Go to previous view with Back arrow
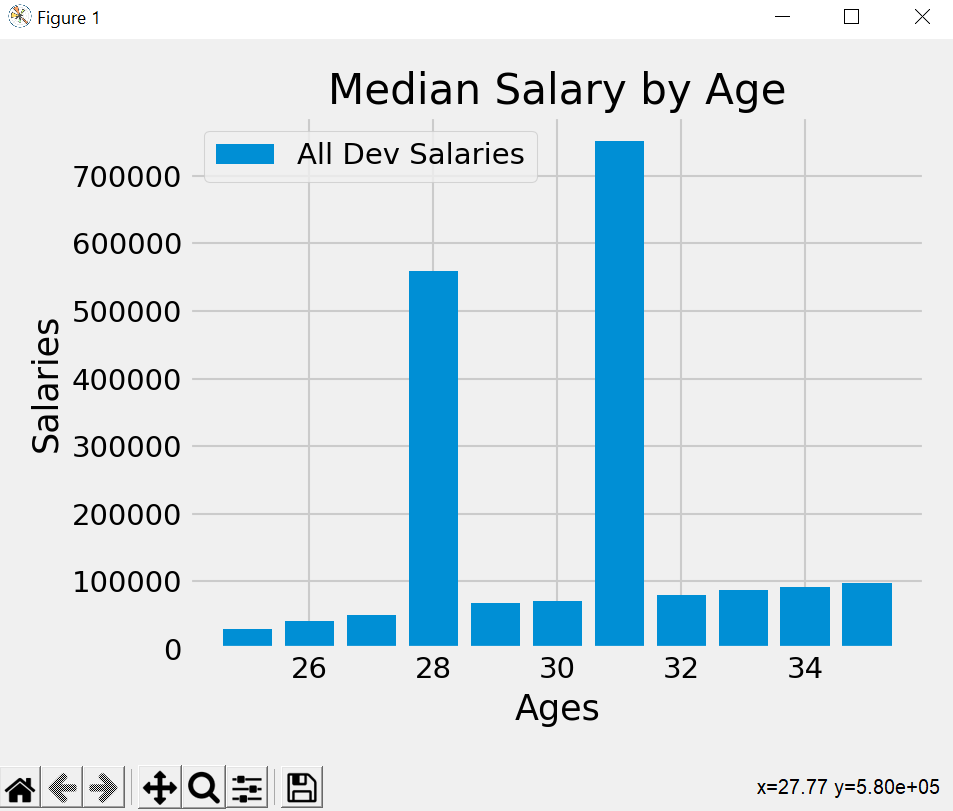Image resolution: width=953 pixels, height=811 pixels. pyautogui.click(x=61, y=787)
